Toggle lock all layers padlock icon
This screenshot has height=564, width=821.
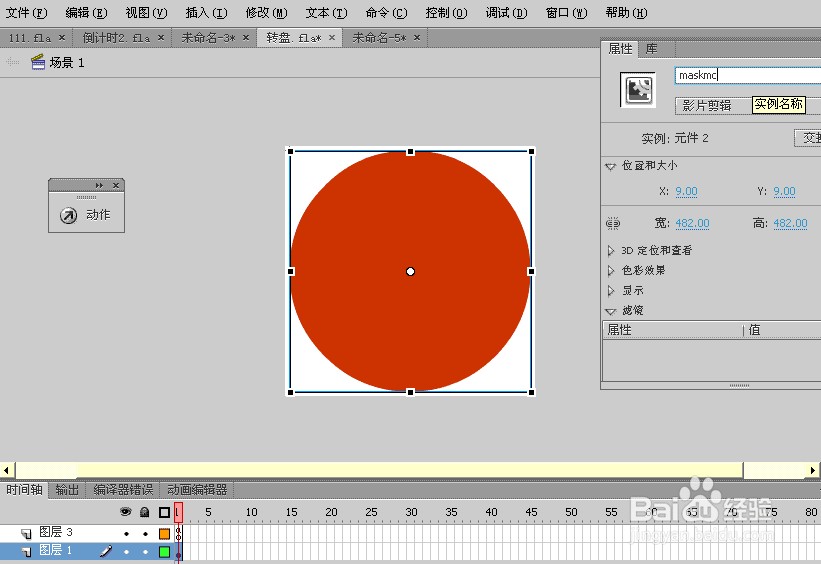click(145, 512)
